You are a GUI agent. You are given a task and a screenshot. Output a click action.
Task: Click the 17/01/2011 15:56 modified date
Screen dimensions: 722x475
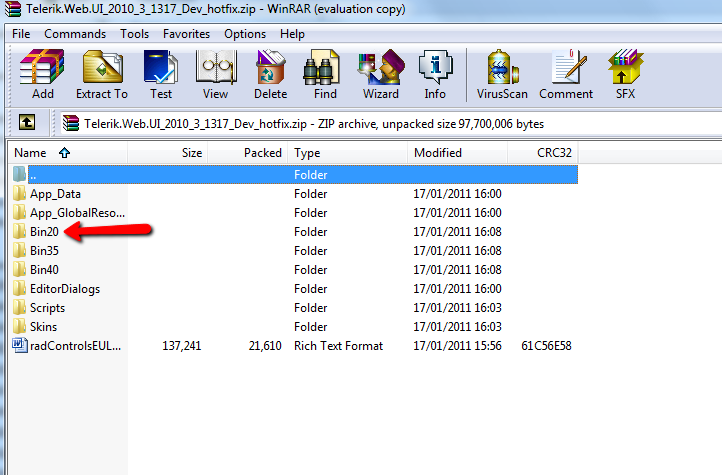[x=457, y=346]
